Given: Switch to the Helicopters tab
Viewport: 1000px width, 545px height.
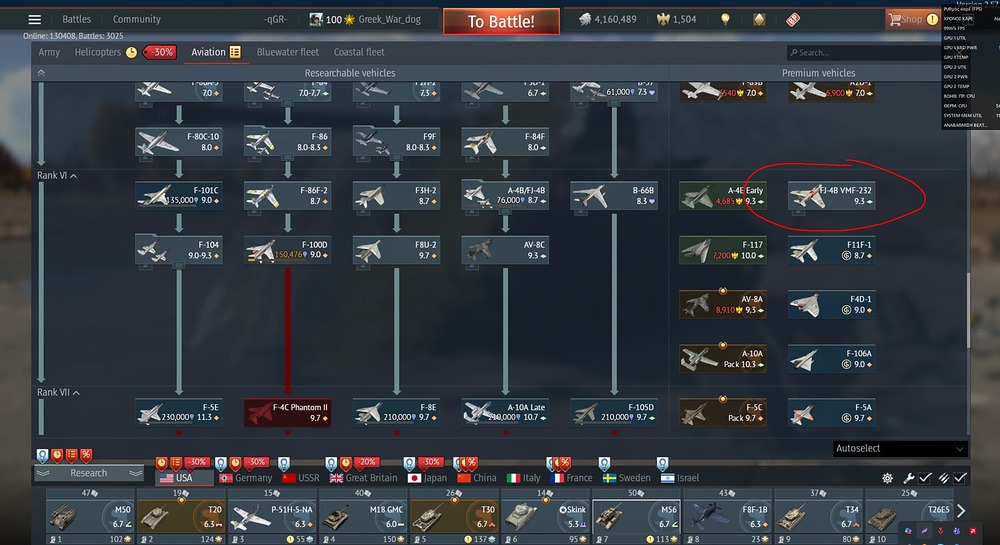Looking at the screenshot, I should click(x=98, y=52).
